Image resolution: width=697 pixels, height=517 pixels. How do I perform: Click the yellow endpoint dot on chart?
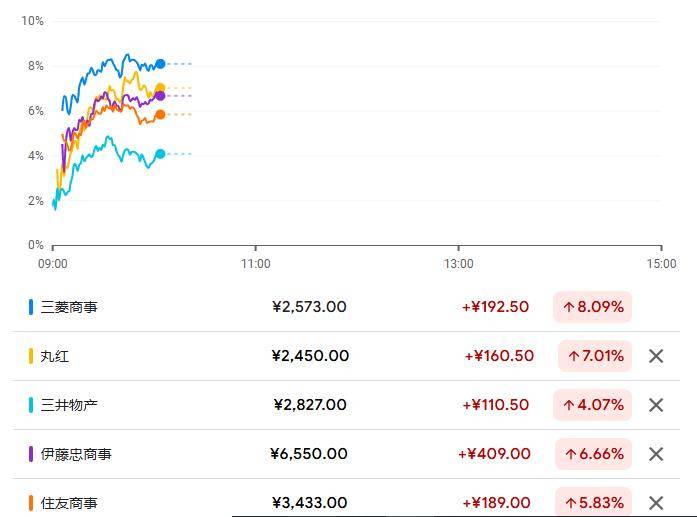click(x=160, y=88)
